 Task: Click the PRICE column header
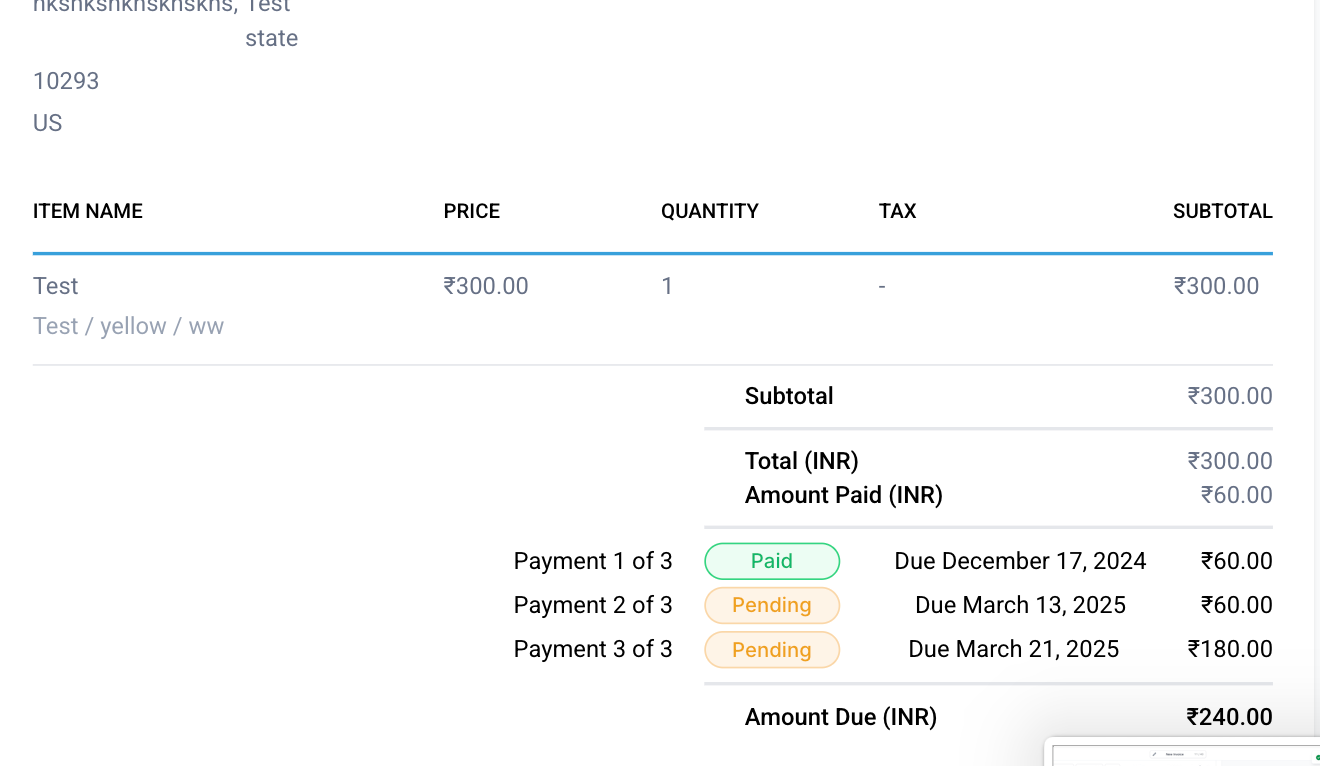[x=471, y=211]
